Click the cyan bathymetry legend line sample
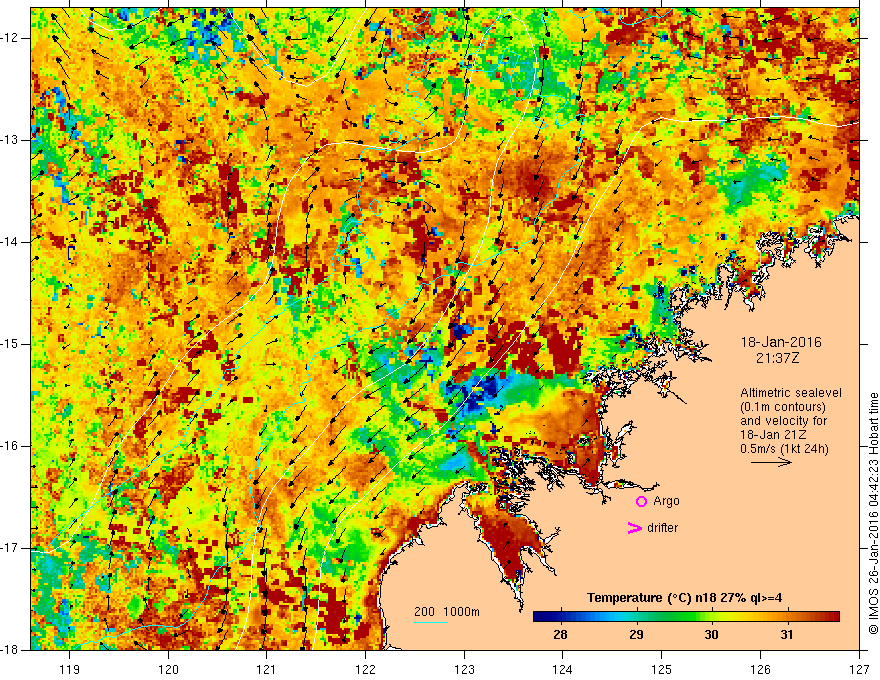This screenshot has height=680, width=880. 430,622
